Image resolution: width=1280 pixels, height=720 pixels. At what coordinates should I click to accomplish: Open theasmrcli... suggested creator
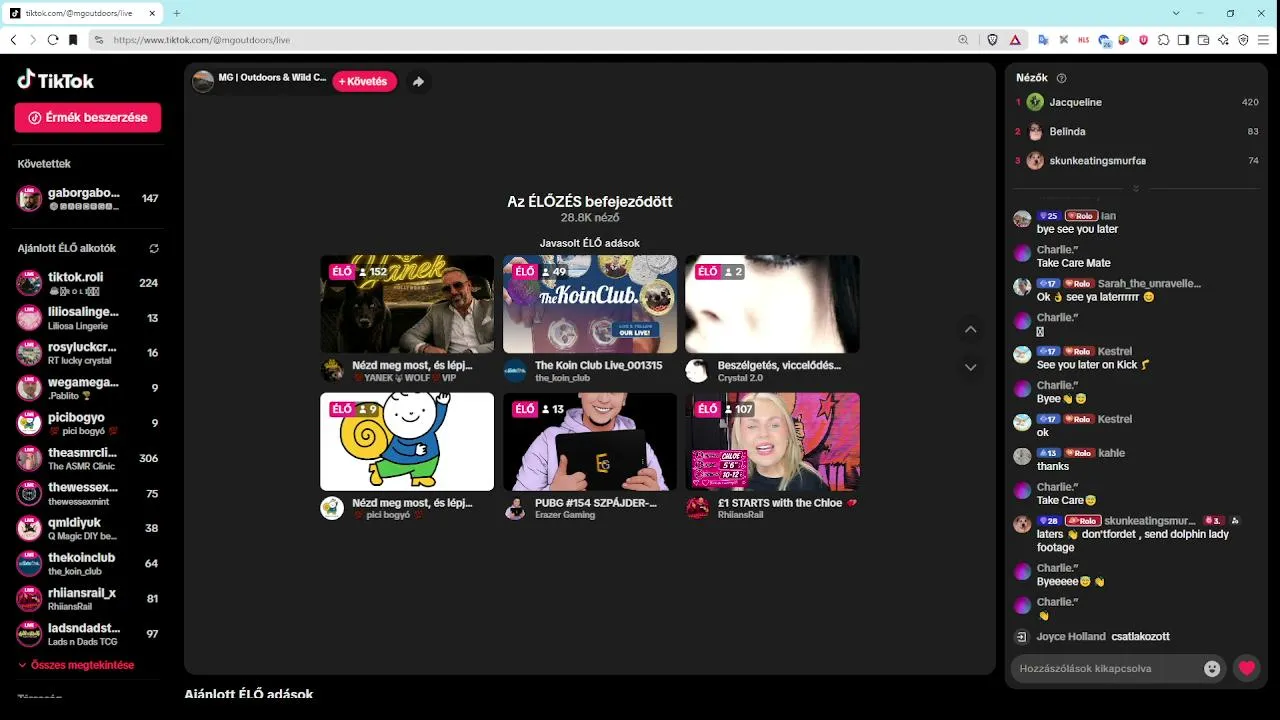88,458
